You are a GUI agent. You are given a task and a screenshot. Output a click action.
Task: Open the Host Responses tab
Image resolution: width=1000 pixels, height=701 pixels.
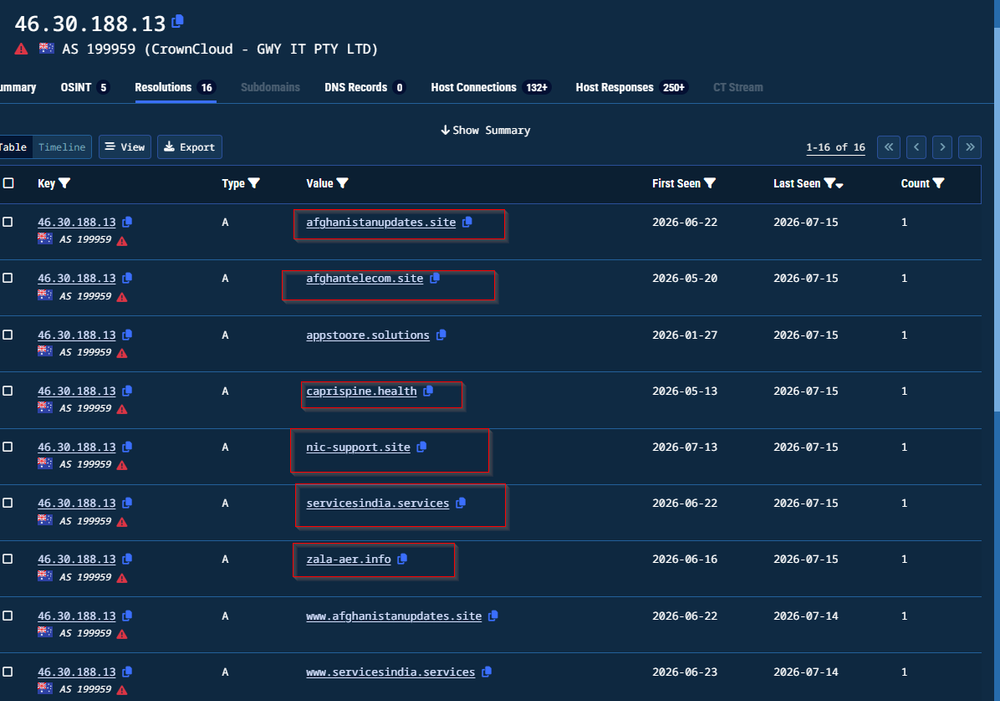pos(631,87)
